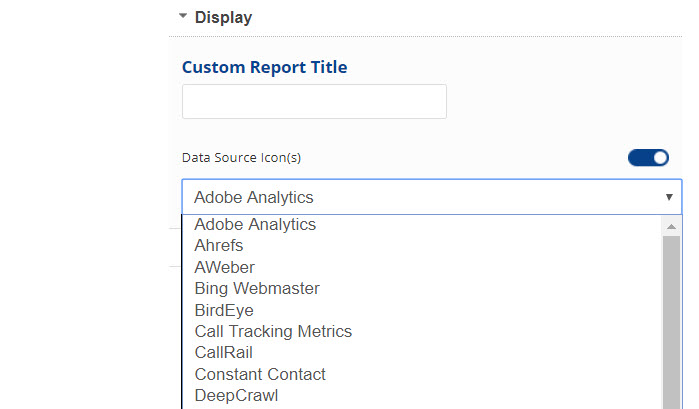Click the dropdown arrow beside Adobe Analytics
This screenshot has height=409, width=699.
(669, 197)
